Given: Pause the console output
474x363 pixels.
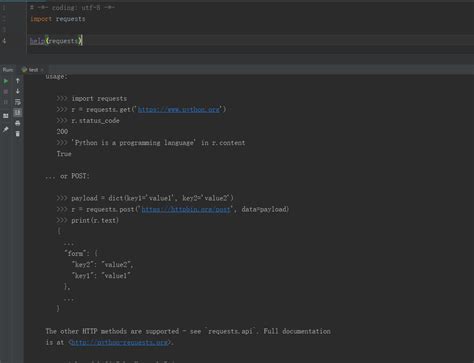Looking at the screenshot, I should coord(6,102).
